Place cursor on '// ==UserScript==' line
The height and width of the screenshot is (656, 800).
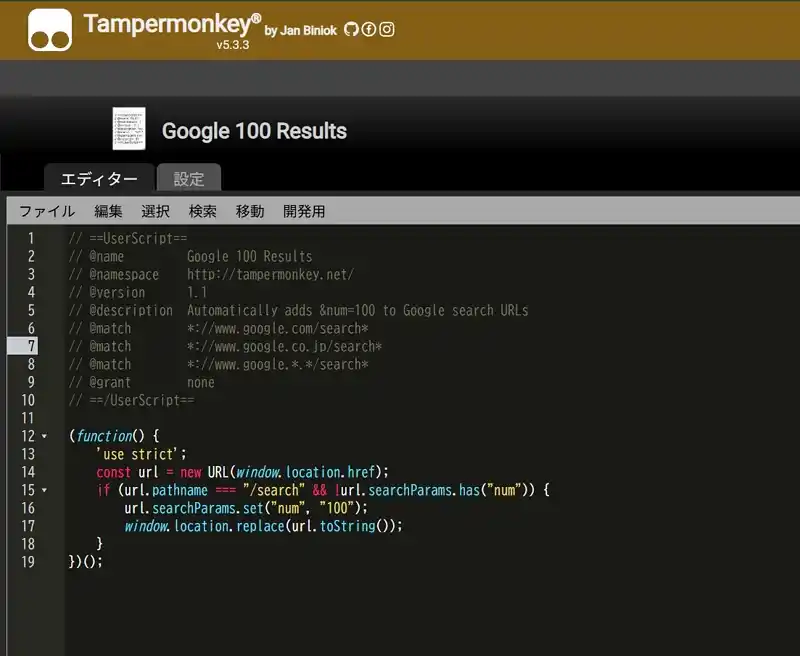[128, 238]
